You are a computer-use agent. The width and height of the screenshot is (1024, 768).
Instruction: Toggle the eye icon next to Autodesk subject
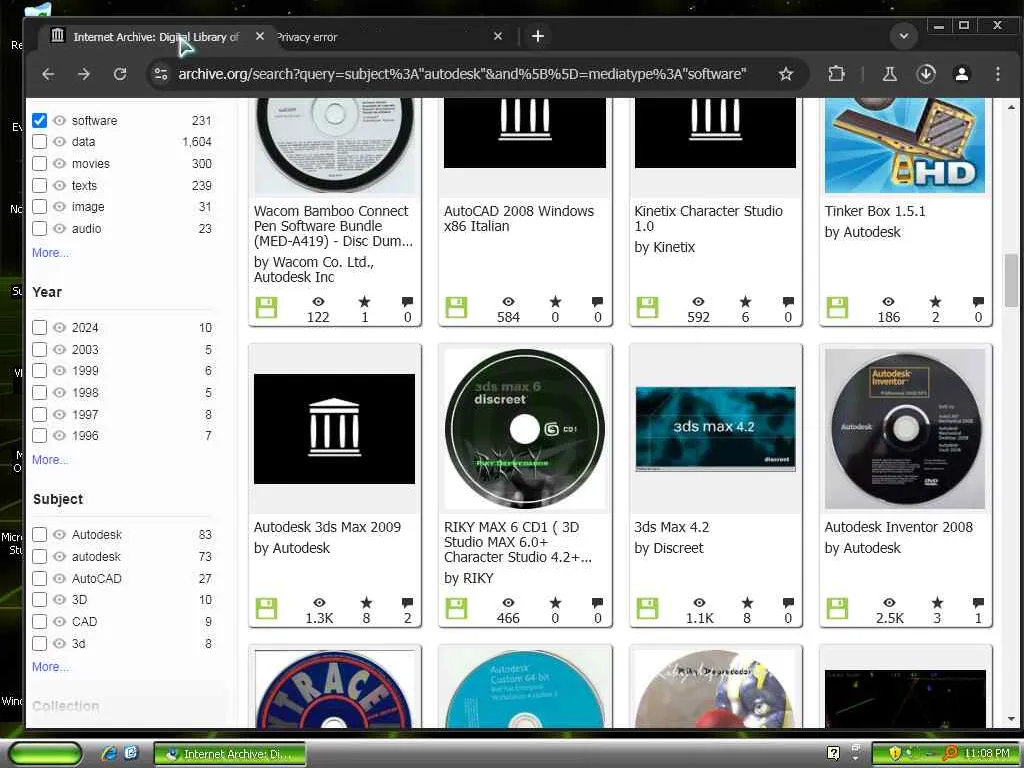click(59, 534)
